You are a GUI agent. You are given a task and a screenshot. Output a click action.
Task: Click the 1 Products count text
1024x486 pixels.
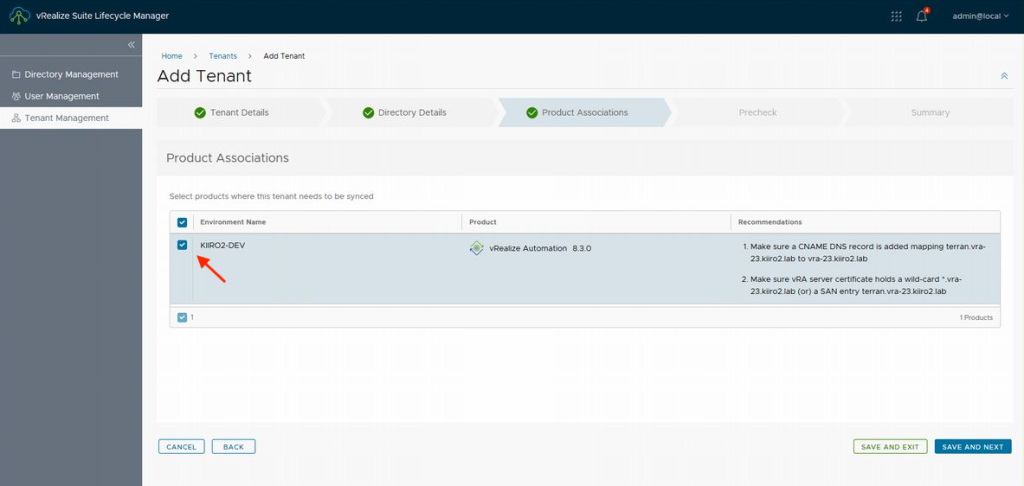click(976, 317)
